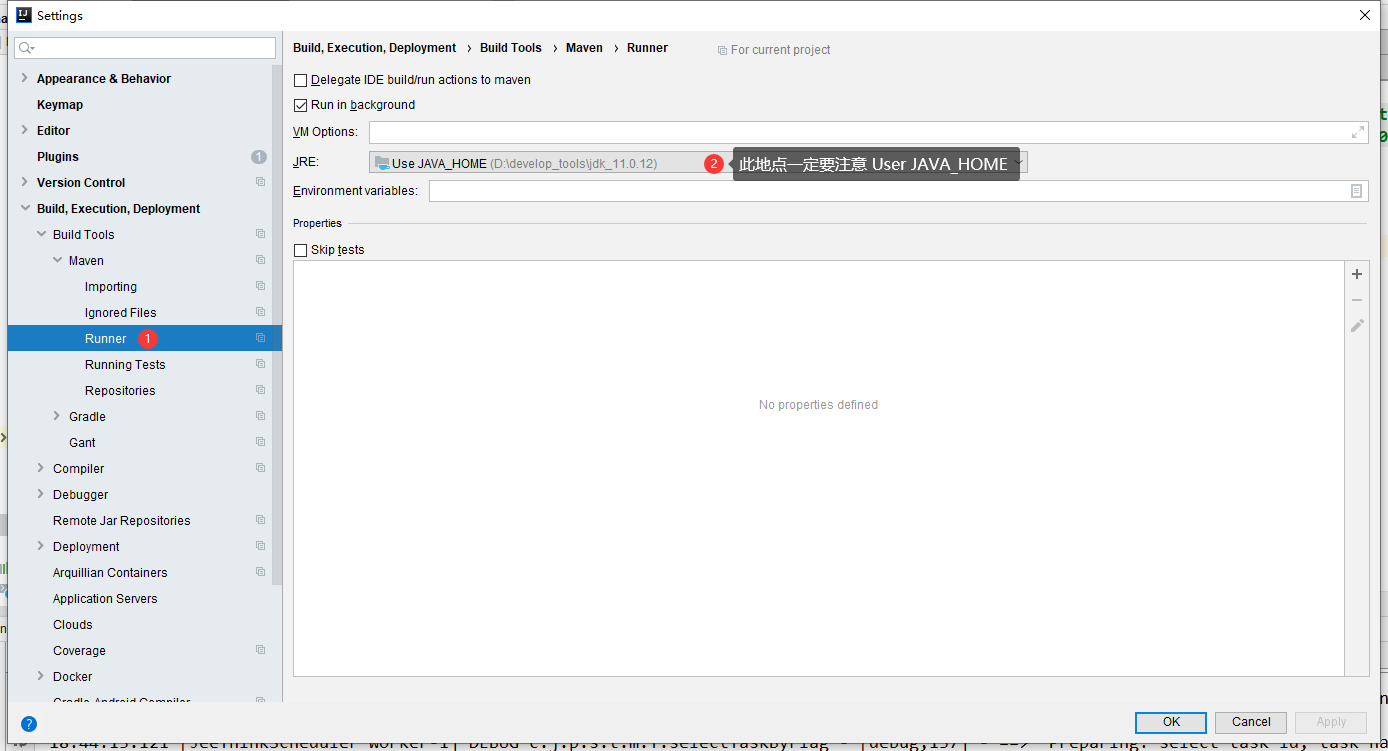Collapse Build, Execution, Deployment section
The width and height of the screenshot is (1388, 751).
coord(24,208)
